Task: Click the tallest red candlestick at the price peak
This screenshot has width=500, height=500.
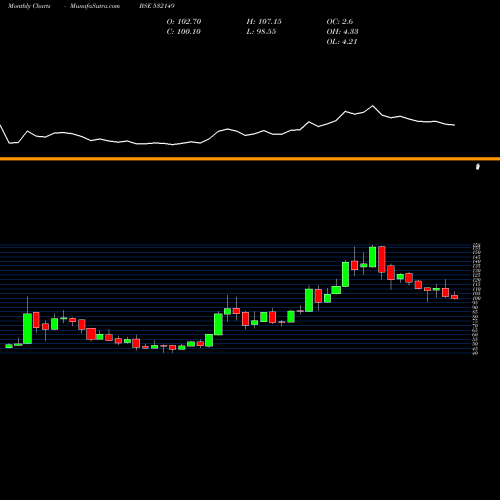Action: pos(382,259)
